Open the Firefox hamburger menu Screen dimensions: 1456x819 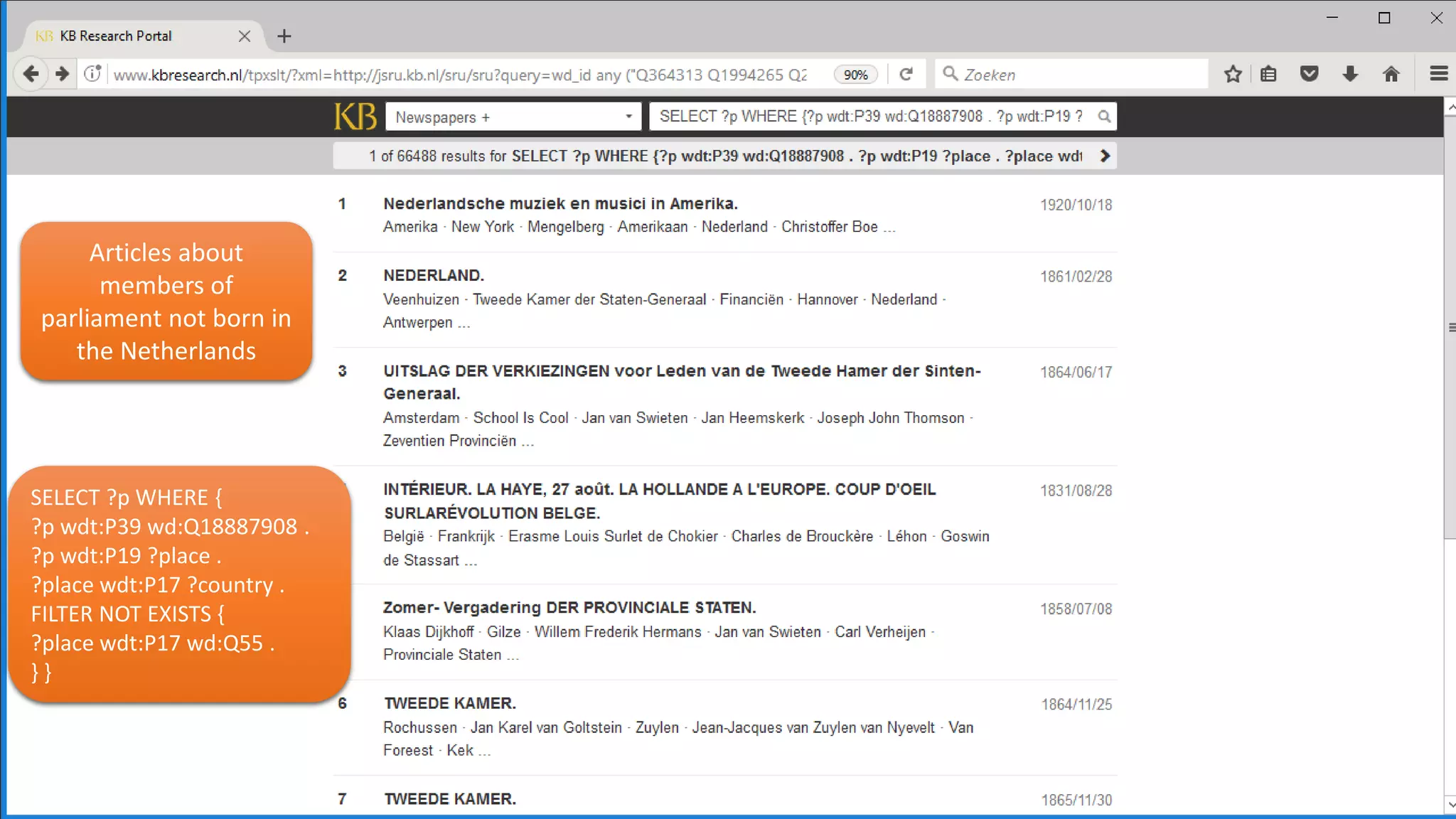pyautogui.click(x=1438, y=74)
